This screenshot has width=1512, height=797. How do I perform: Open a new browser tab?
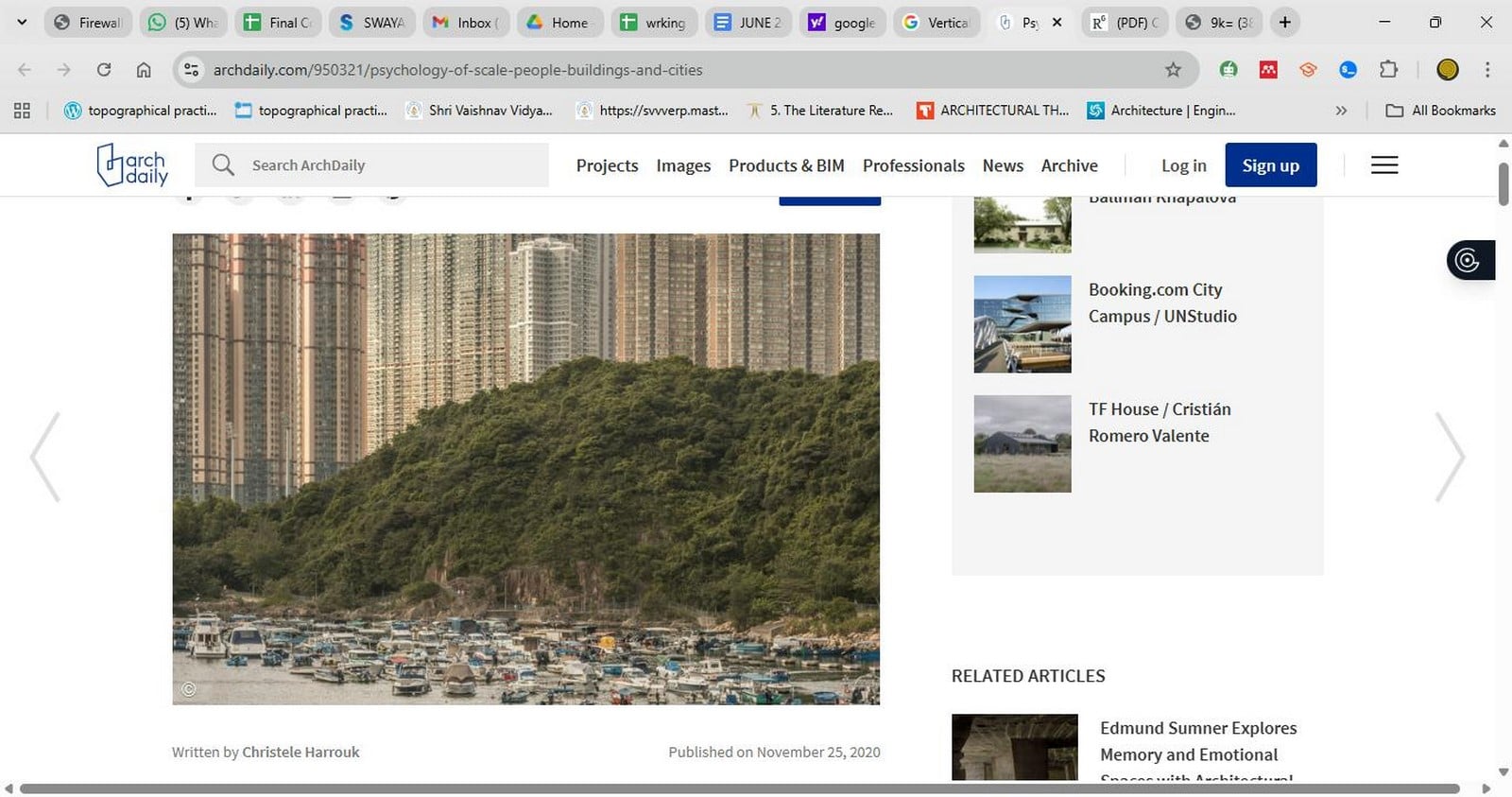point(1285,22)
